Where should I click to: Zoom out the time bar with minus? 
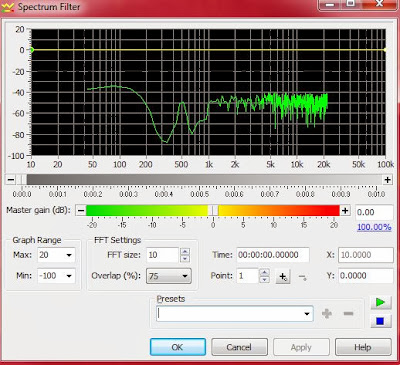[x=11, y=180]
